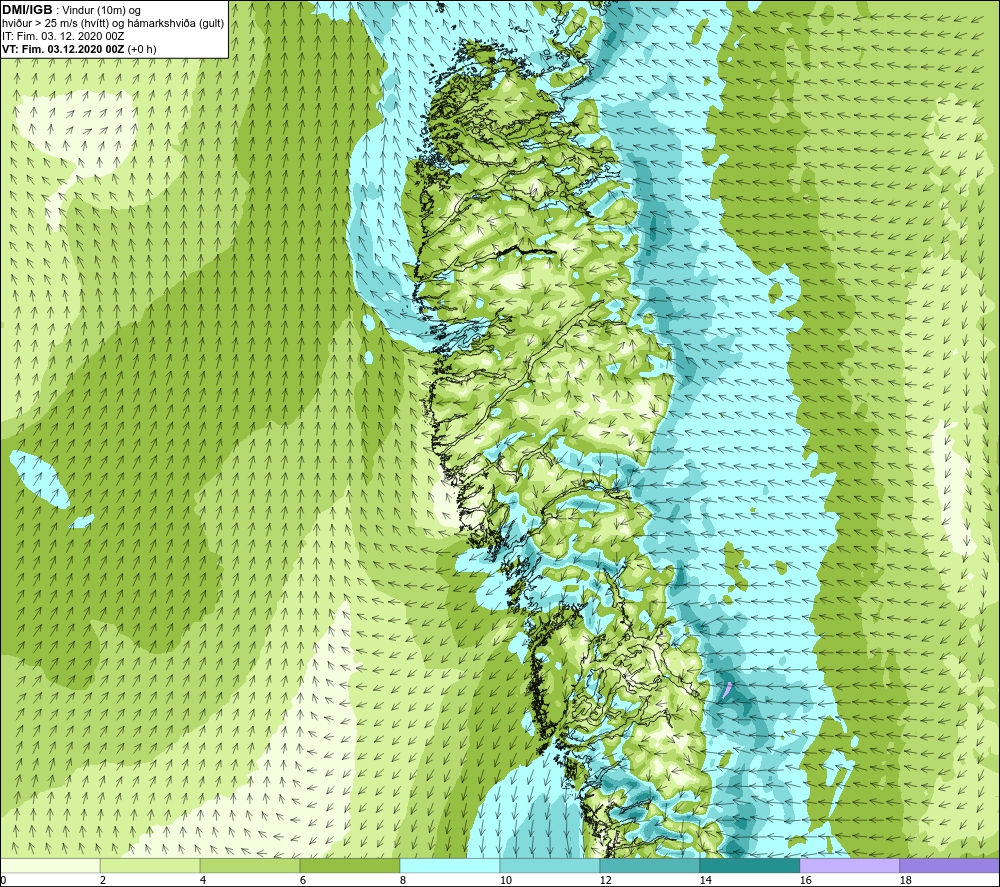Click the scale label '10'
This screenshot has height=887, width=1000.
(x=505, y=880)
